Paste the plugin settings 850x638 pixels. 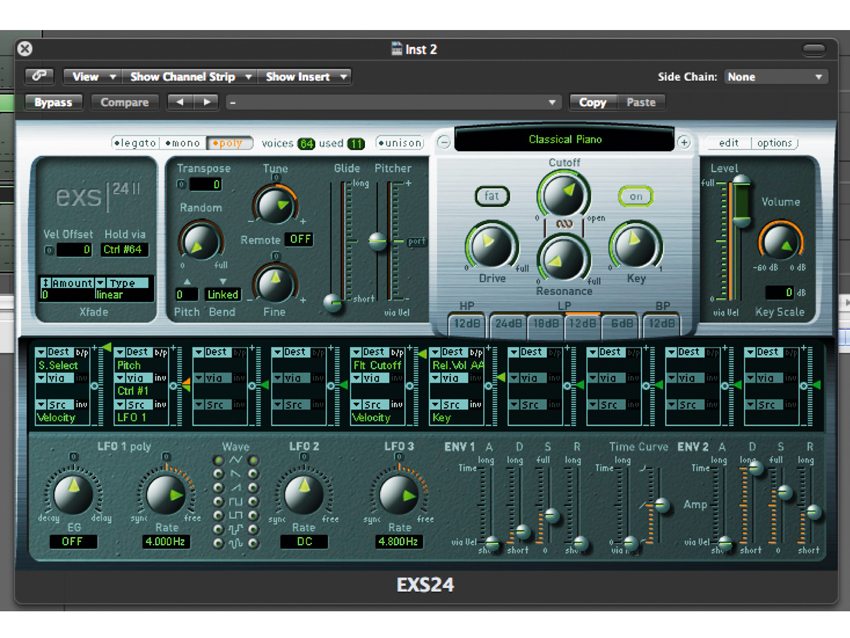point(641,102)
